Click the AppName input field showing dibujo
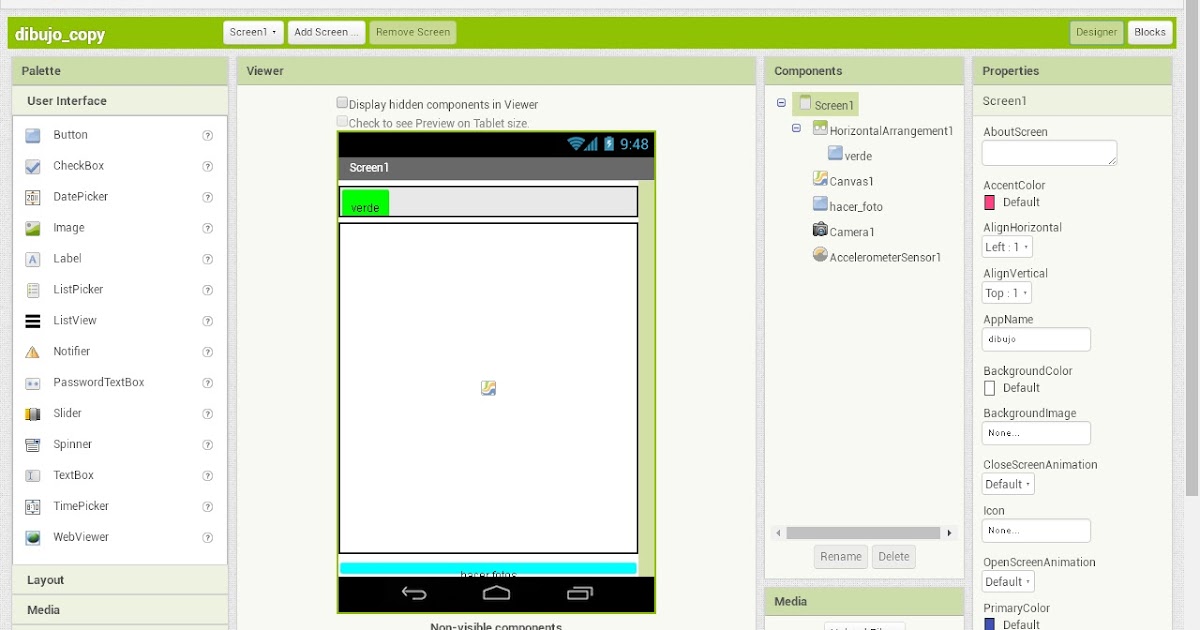 [x=1035, y=339]
